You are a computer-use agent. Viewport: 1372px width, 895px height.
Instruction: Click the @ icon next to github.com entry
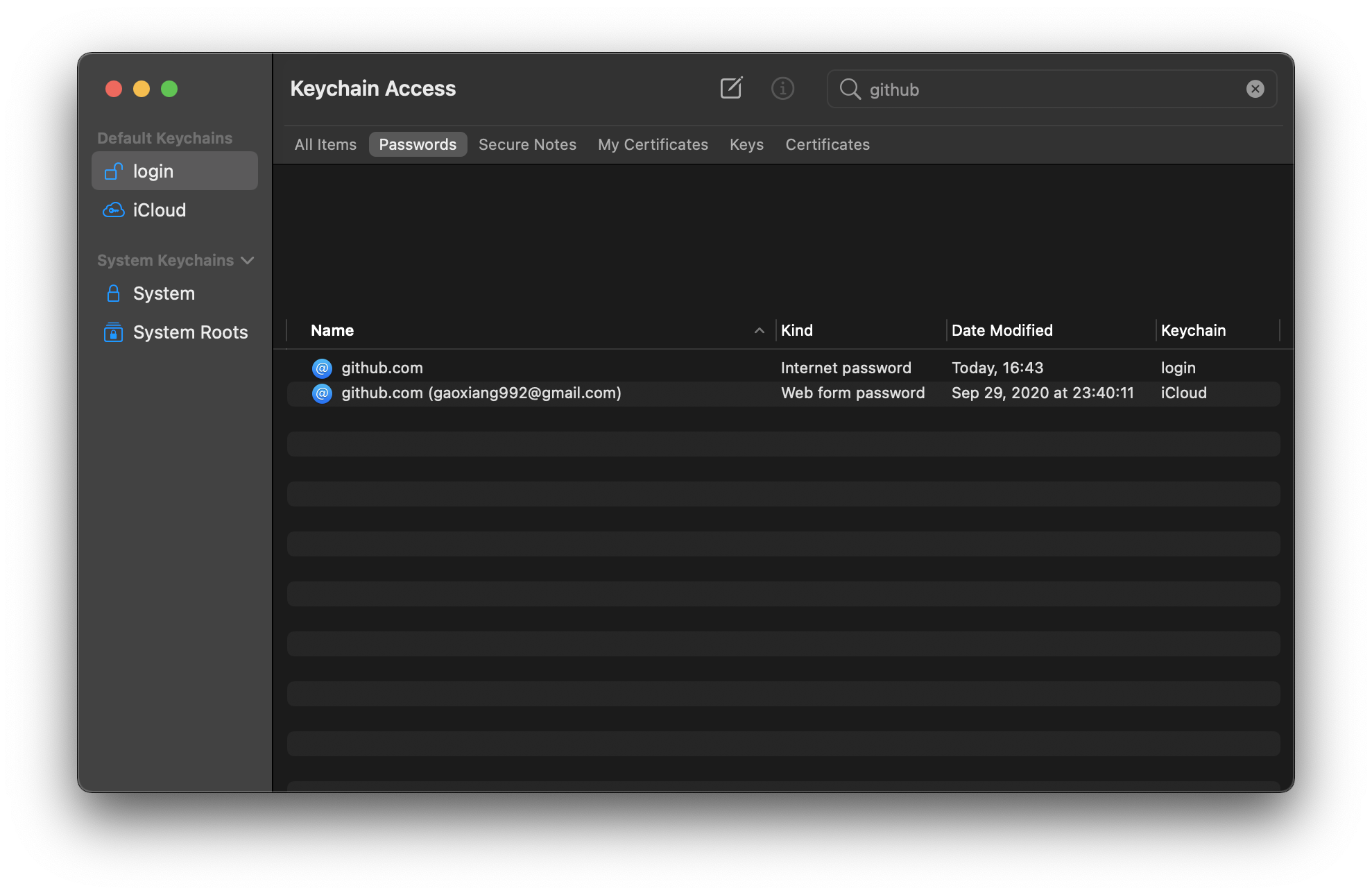click(x=322, y=368)
